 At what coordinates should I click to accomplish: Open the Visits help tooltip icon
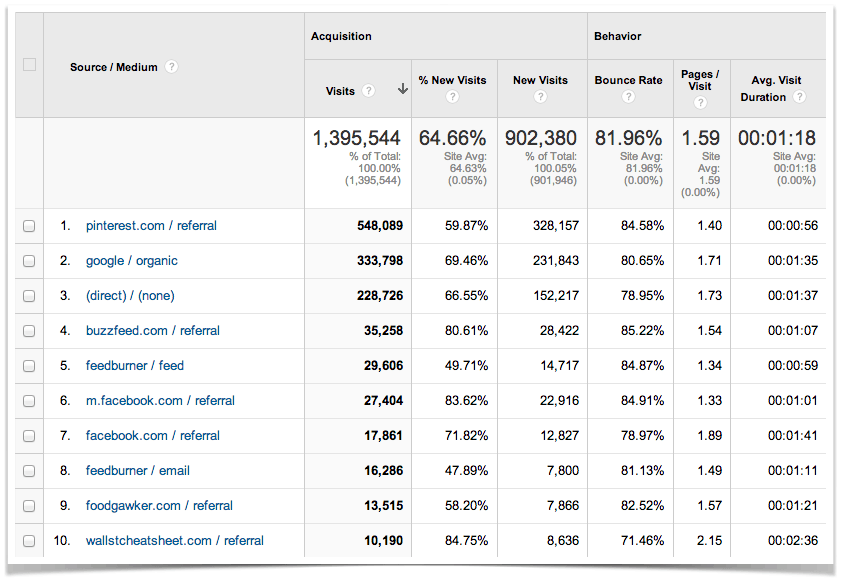click(370, 90)
